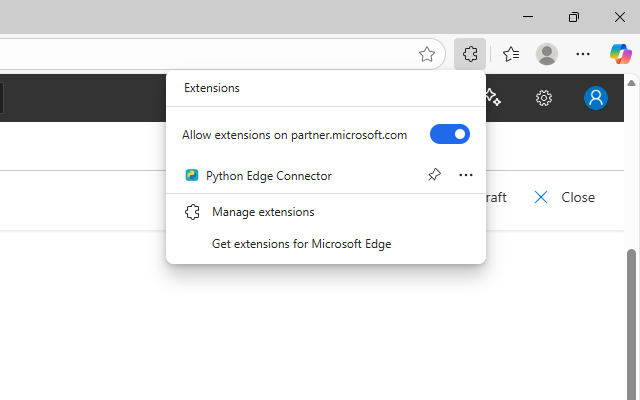Open Get extensions for Microsoft Edge
640x400 pixels.
[326, 244]
